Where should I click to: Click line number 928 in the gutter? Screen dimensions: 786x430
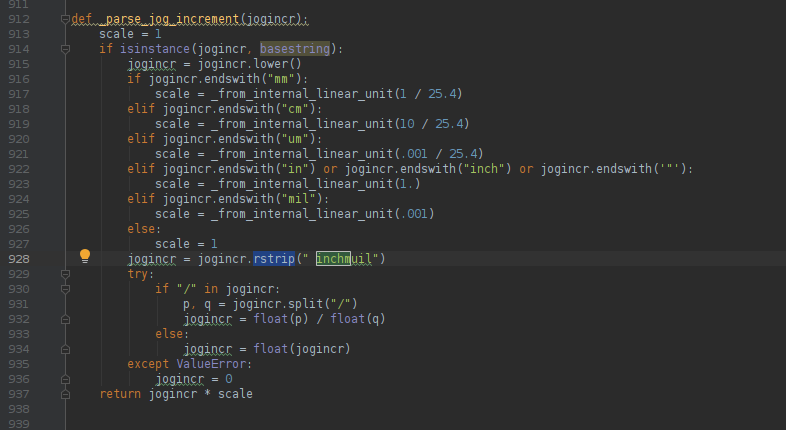[19, 259]
